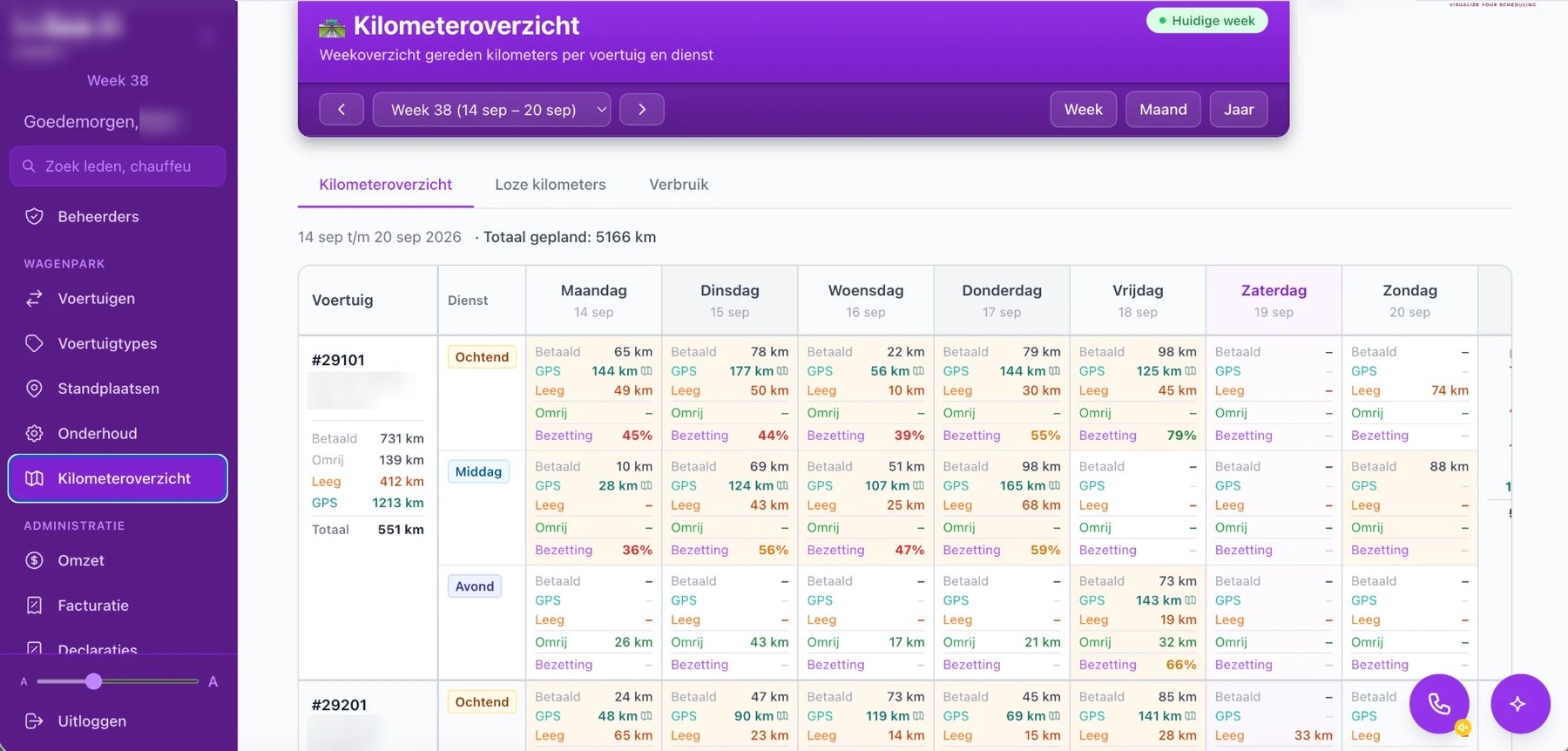Image resolution: width=1568 pixels, height=751 pixels.
Task: Click the Middag badge for vehicle #29101
Action: pos(478,472)
